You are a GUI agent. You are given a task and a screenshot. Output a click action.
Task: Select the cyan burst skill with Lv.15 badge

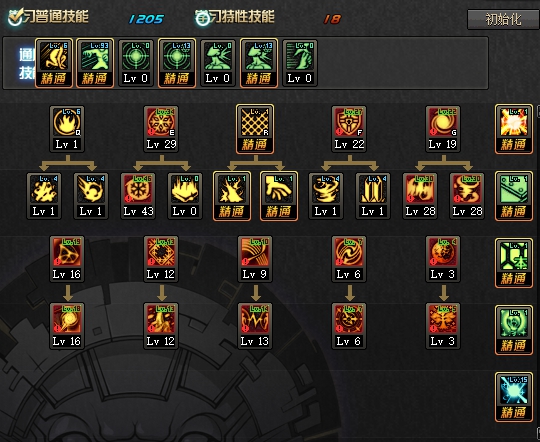click(x=514, y=397)
